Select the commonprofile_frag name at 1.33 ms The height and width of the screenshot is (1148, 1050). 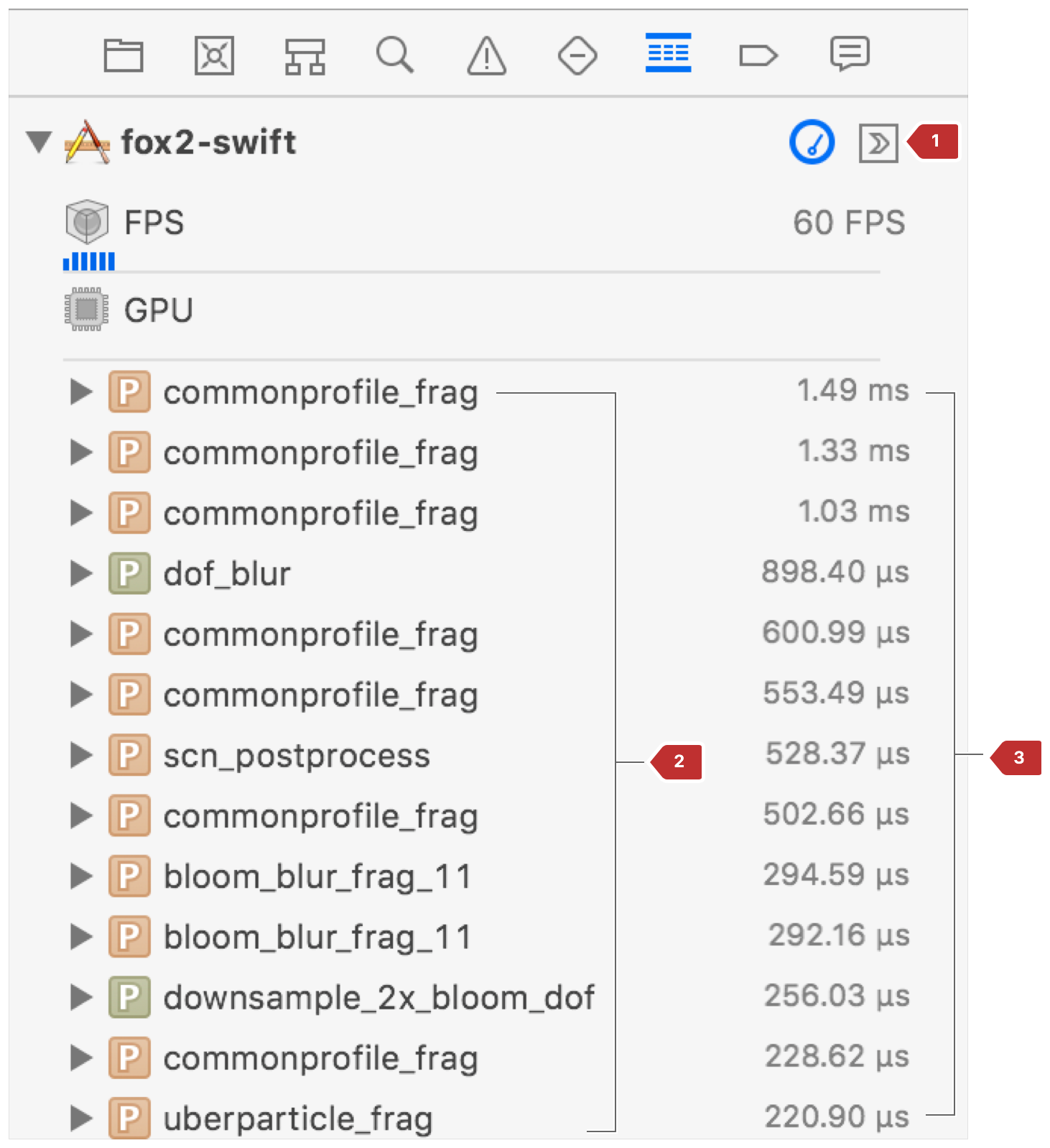[320, 453]
